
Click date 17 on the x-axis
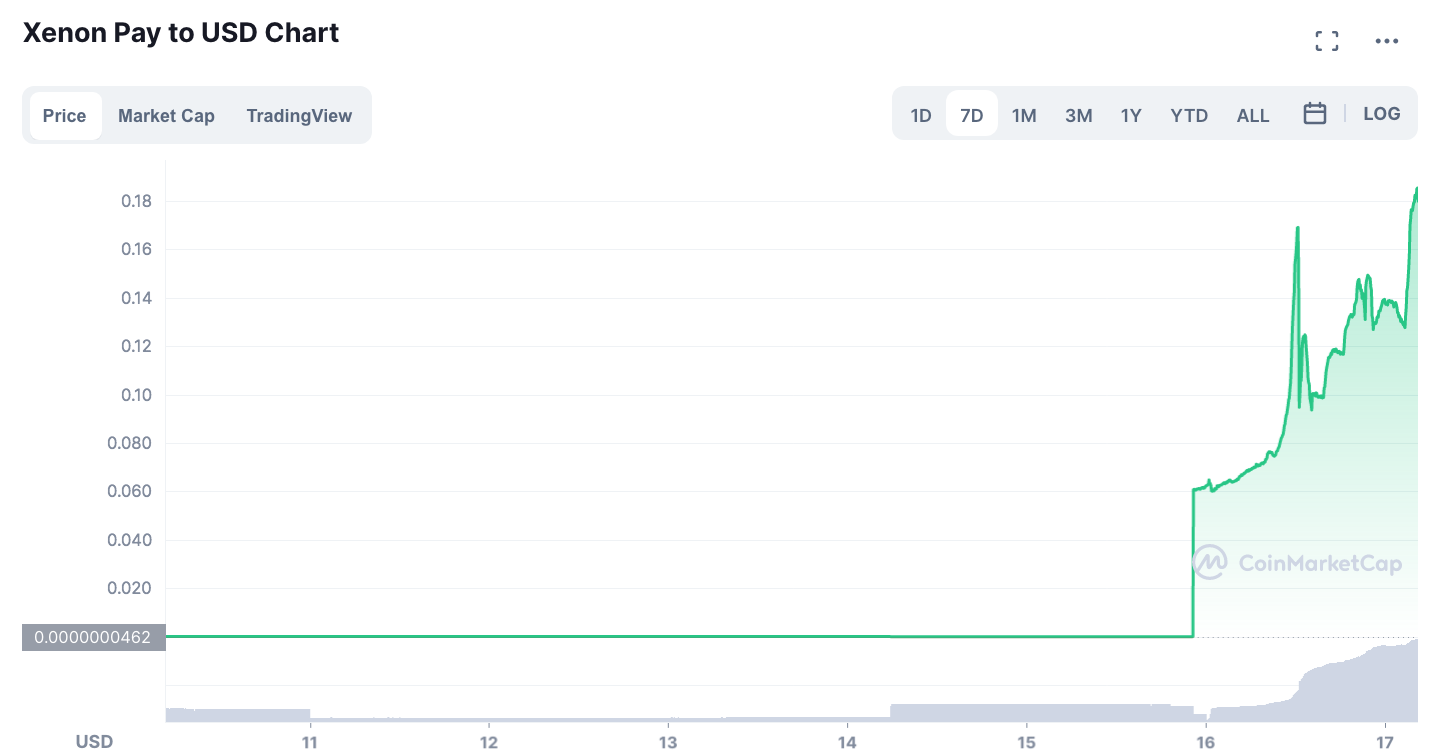(1384, 742)
